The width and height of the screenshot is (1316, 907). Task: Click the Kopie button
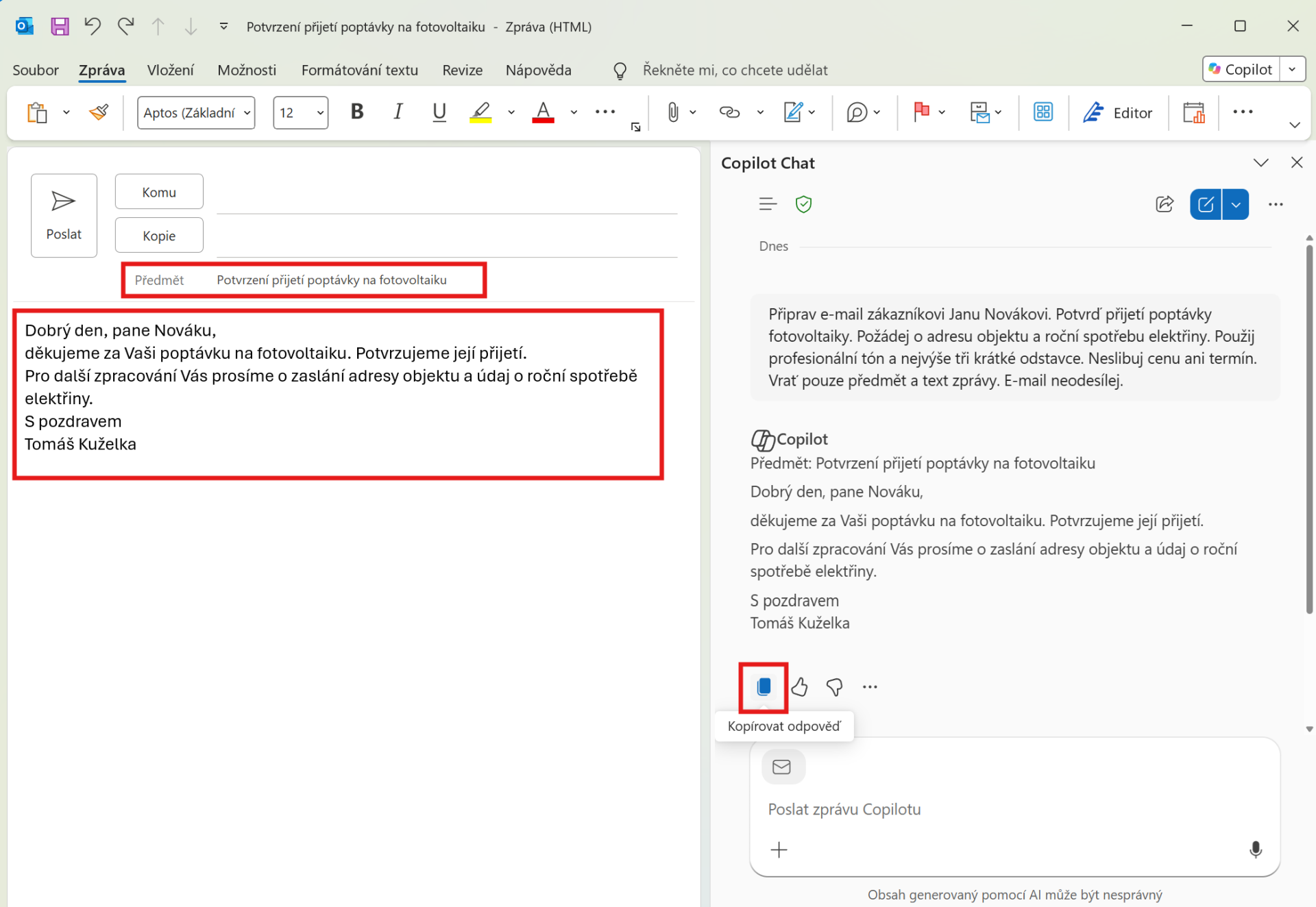[159, 235]
